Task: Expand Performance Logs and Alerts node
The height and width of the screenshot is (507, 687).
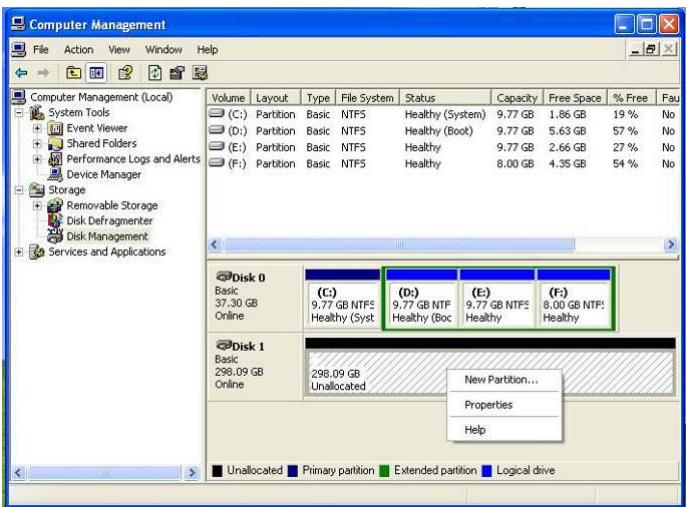Action: 37,159
